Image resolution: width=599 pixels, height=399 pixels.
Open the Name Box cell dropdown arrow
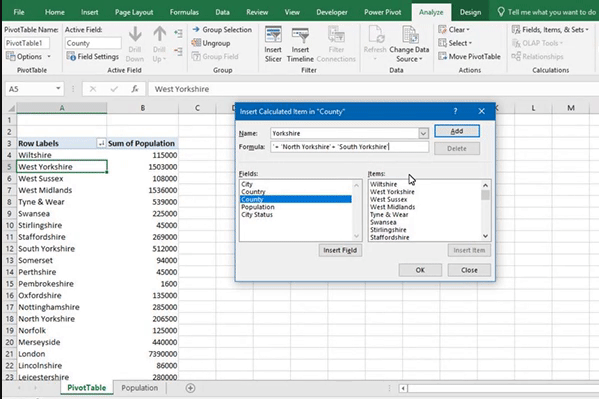tap(58, 89)
